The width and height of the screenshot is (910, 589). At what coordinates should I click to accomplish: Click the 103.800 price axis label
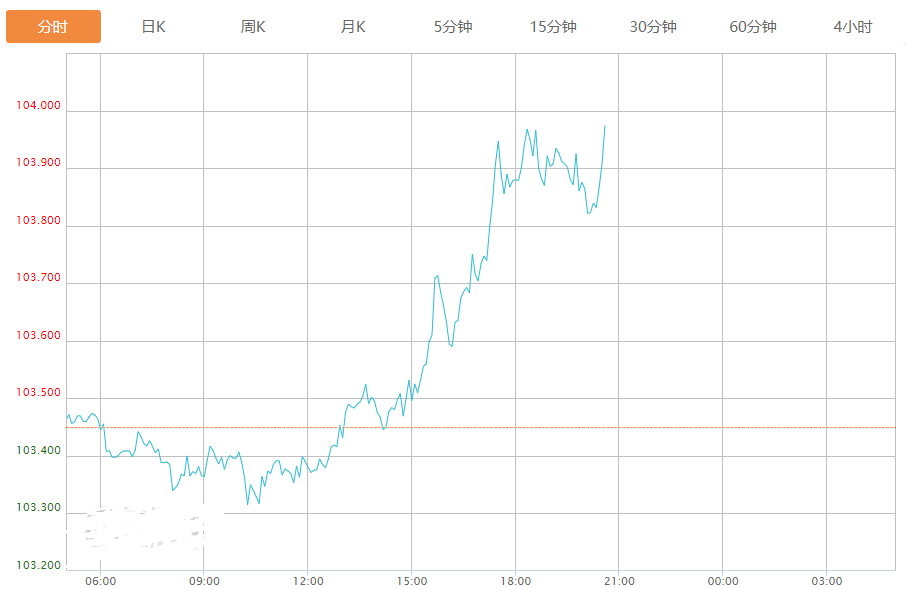[x=38, y=221]
